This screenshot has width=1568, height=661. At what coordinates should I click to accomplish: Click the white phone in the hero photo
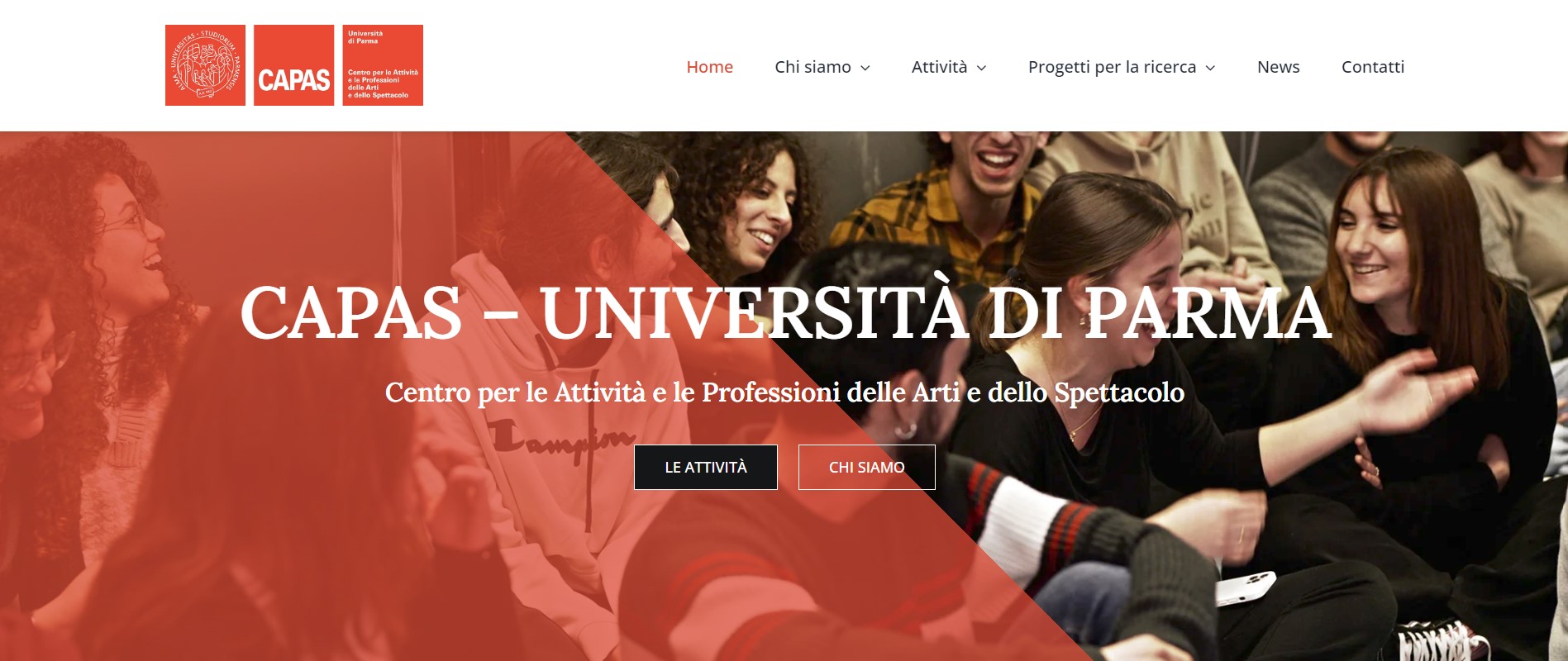1246,587
